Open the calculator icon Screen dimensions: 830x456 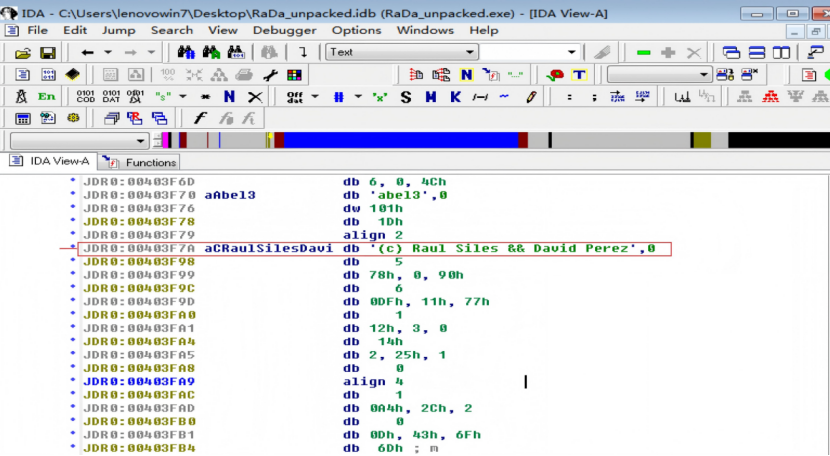pos(22,118)
